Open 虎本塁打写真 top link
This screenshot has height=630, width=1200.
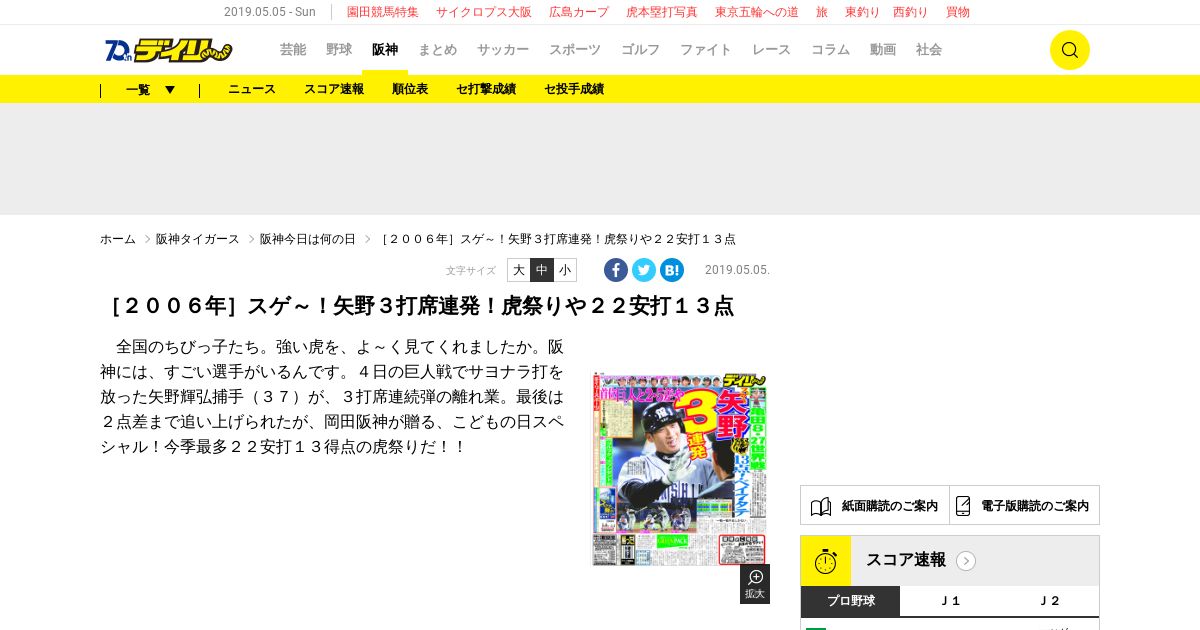662,12
